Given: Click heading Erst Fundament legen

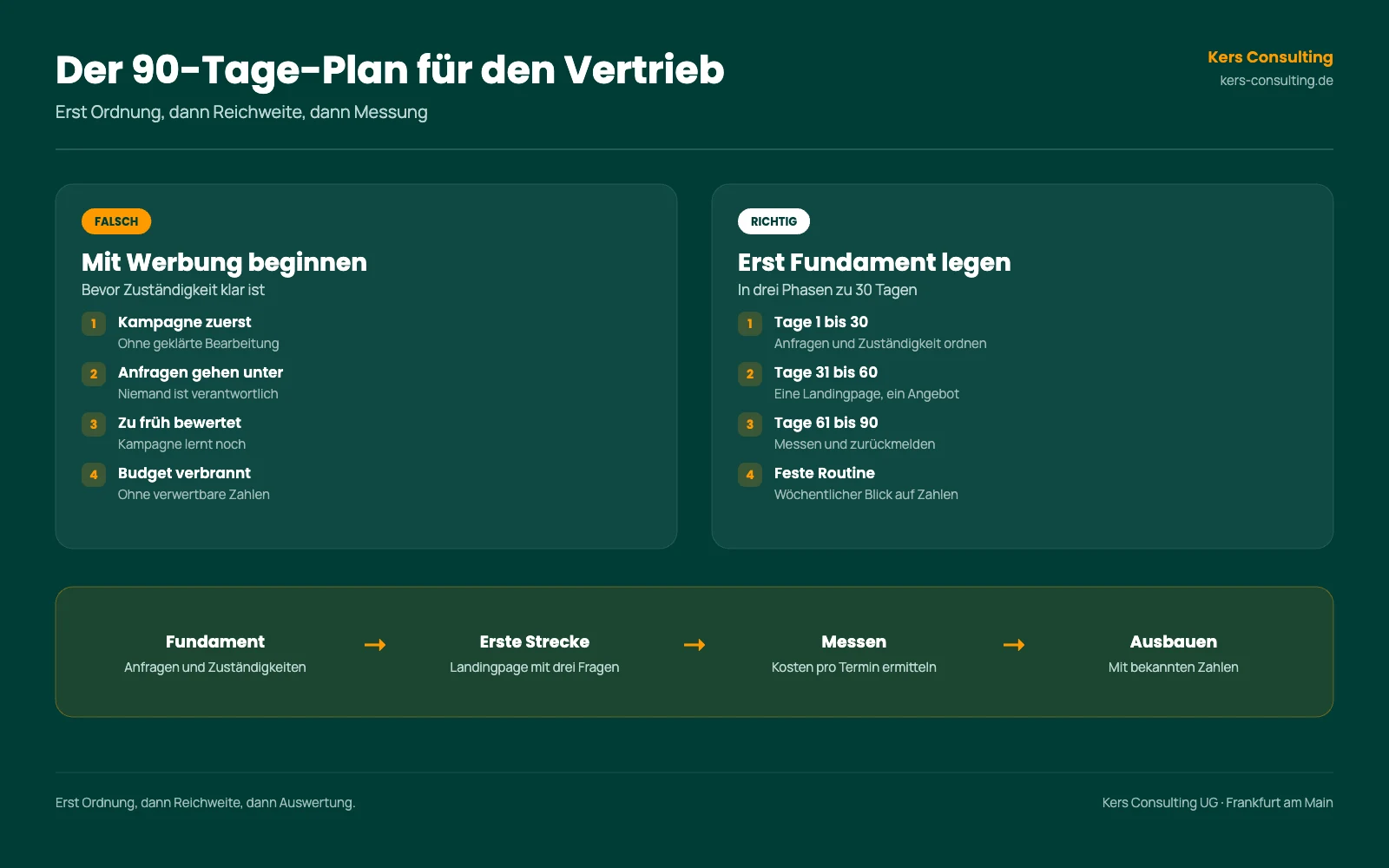Looking at the screenshot, I should [874, 262].
